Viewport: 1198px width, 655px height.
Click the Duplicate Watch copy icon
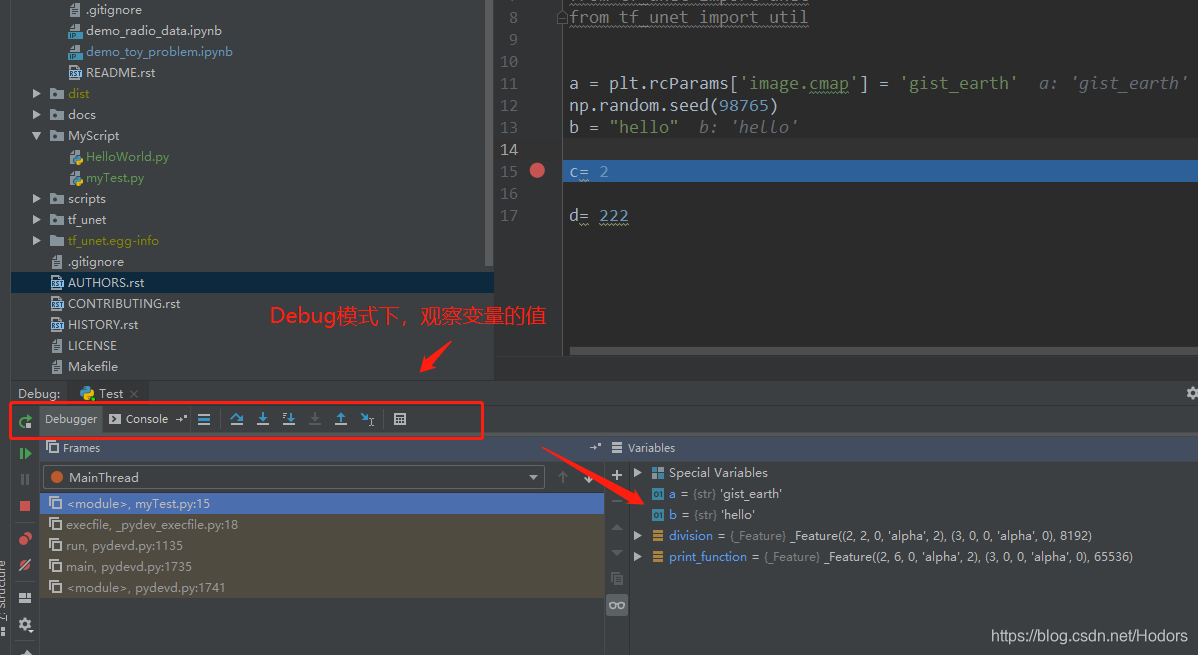tap(617, 579)
